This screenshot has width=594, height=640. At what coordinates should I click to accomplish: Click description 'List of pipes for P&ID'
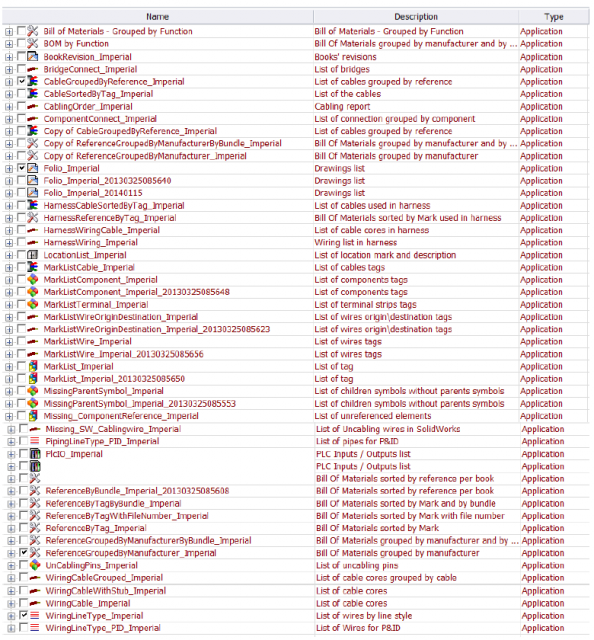[357, 441]
